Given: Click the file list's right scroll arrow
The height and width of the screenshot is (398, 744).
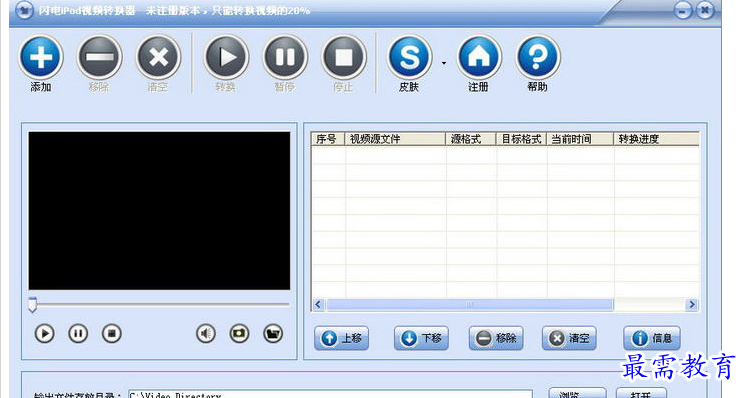Looking at the screenshot, I should click(692, 305).
